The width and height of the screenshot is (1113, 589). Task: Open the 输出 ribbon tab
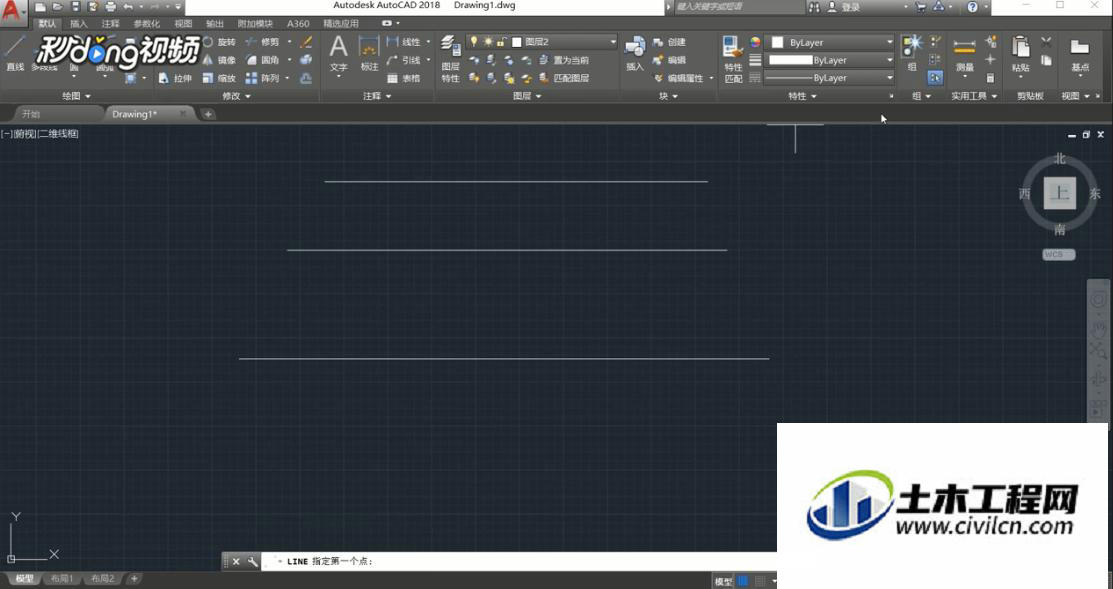[x=214, y=23]
